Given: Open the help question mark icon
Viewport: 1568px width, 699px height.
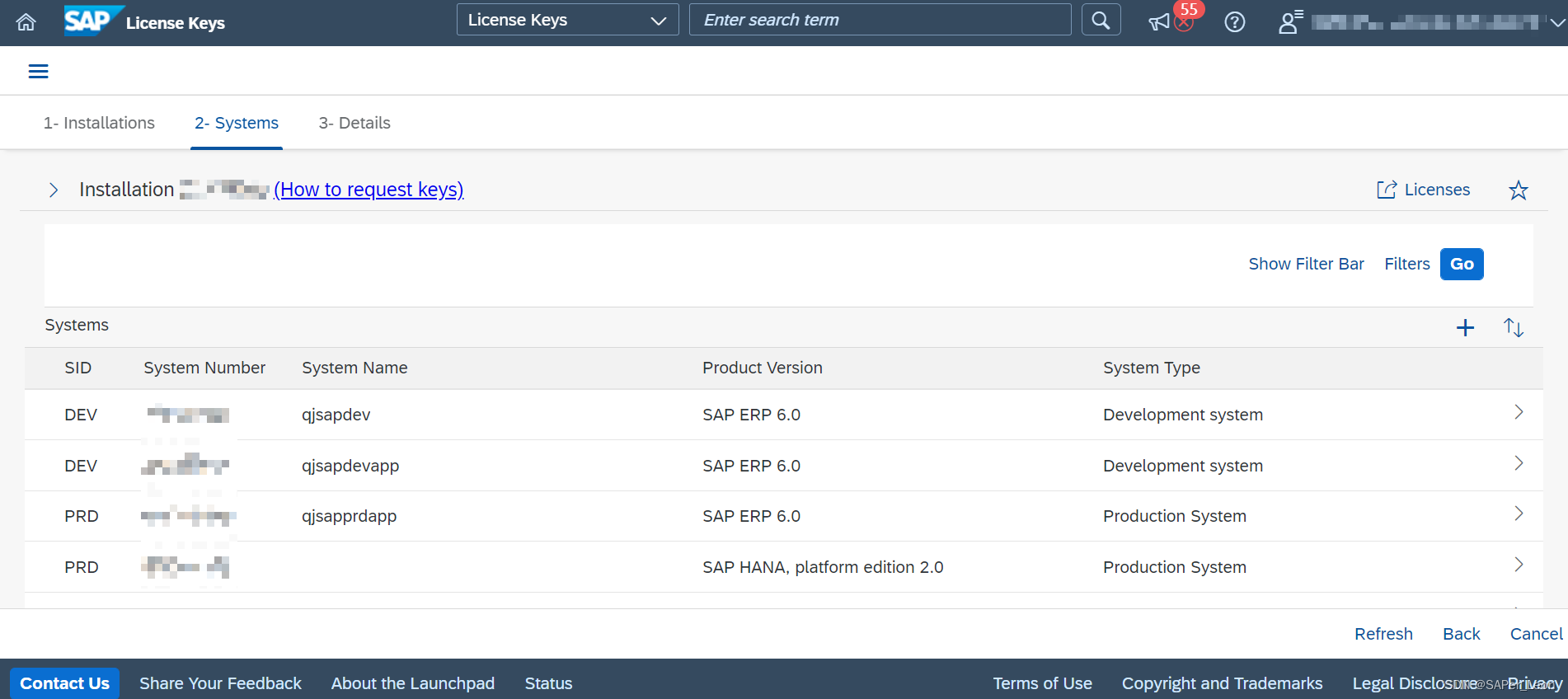Looking at the screenshot, I should (1234, 22).
